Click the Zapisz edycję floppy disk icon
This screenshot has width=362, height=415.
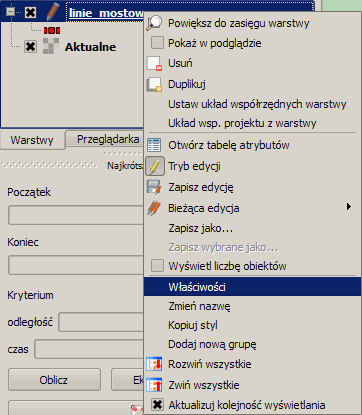point(154,187)
